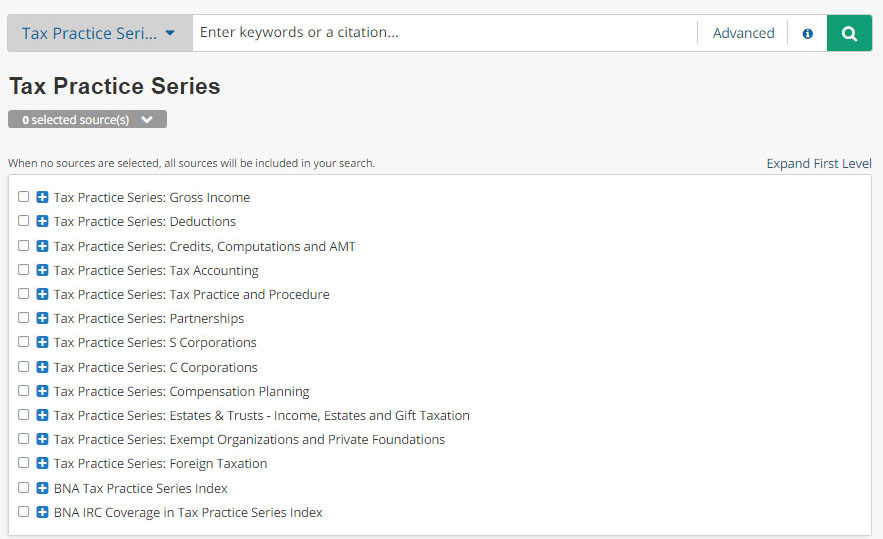This screenshot has height=539, width=883.
Task: Expand the Gross Income plus icon
Action: (42, 197)
